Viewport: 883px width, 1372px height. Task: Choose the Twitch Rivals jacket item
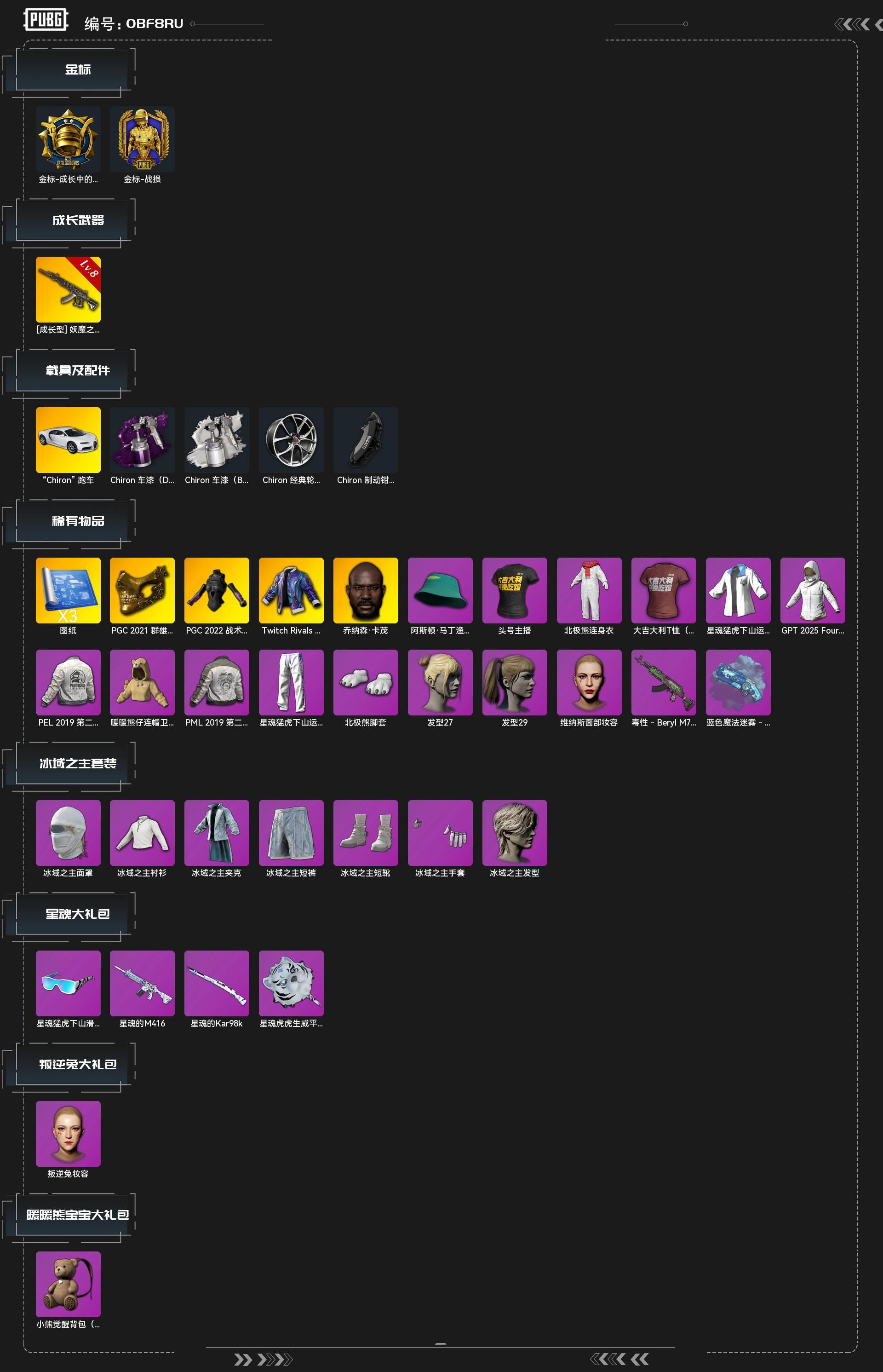coord(291,590)
